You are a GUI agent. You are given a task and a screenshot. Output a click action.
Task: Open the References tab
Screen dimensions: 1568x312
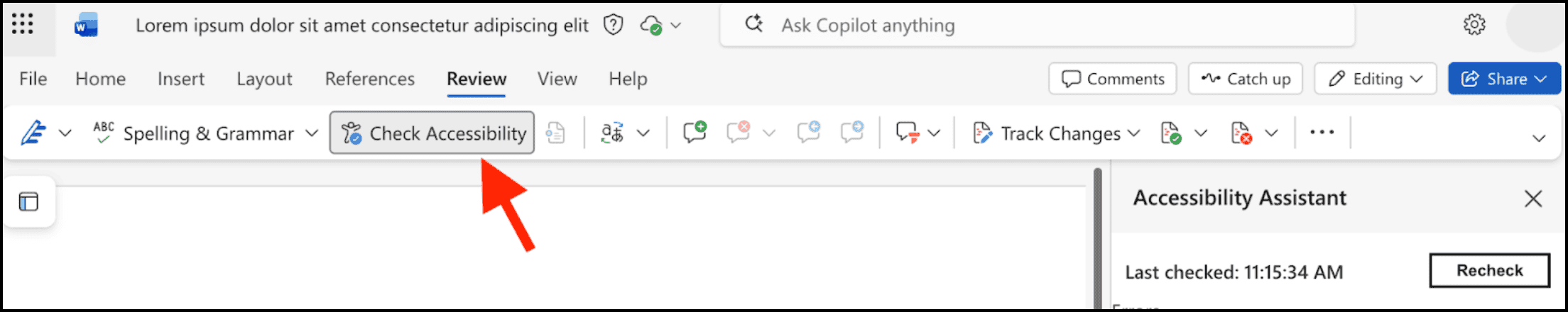tap(369, 79)
